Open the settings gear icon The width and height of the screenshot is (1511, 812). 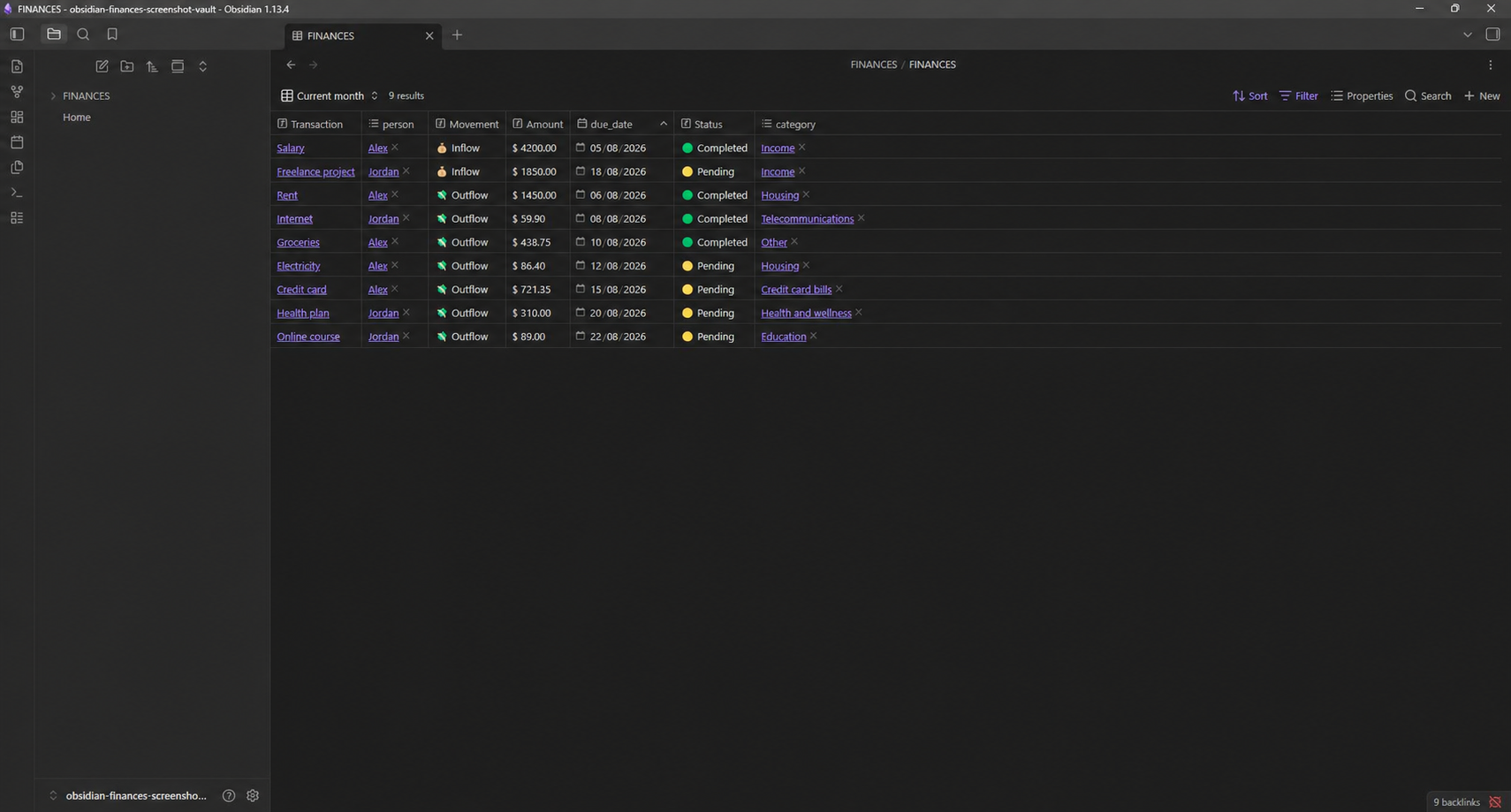point(253,796)
